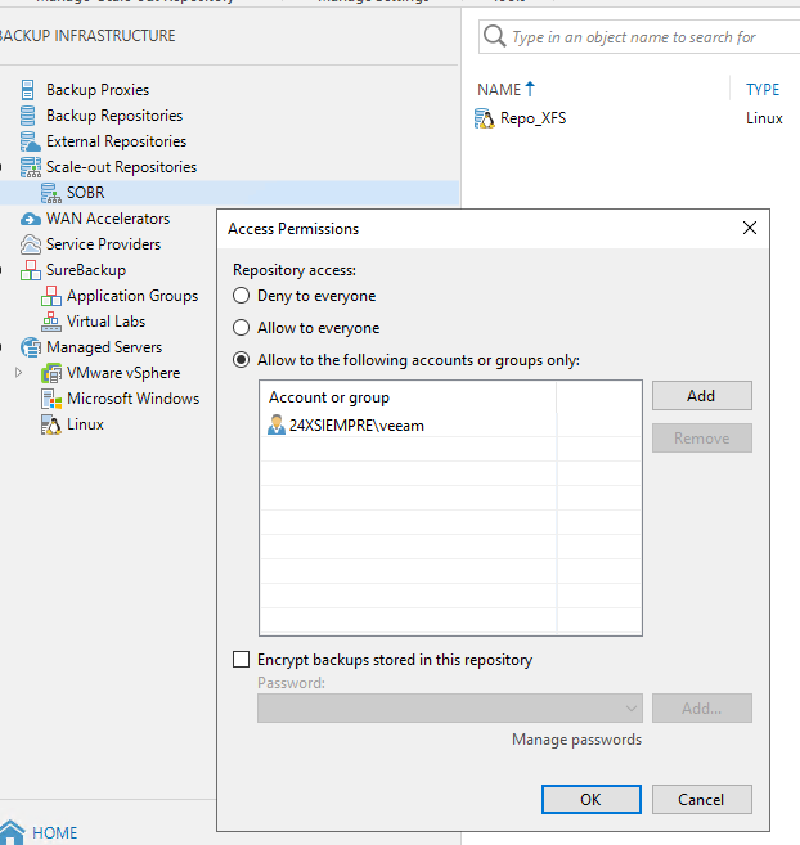Open the Backup Proxies tree item
Image resolution: width=800 pixels, height=845 pixels.
pyautogui.click(x=98, y=89)
